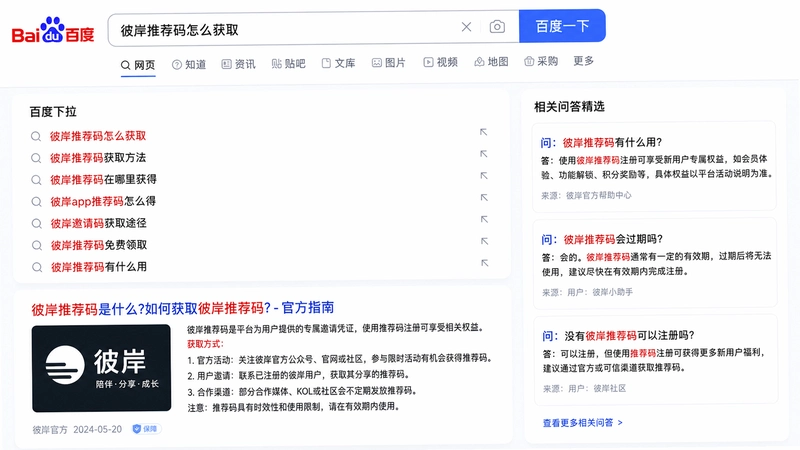Select suggestion 彼岸推荐码在哪里获得
The height and width of the screenshot is (450, 800).
click(x=104, y=180)
